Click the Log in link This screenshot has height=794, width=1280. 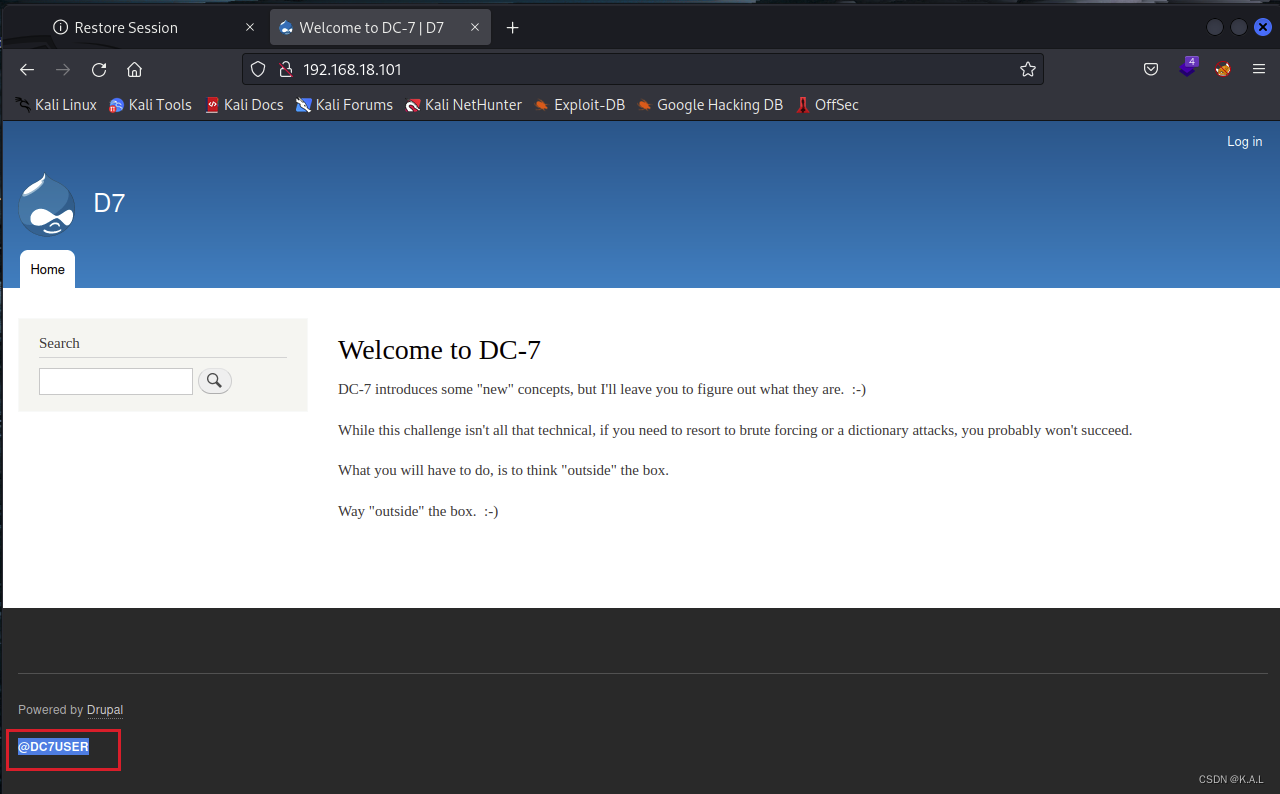[1244, 142]
